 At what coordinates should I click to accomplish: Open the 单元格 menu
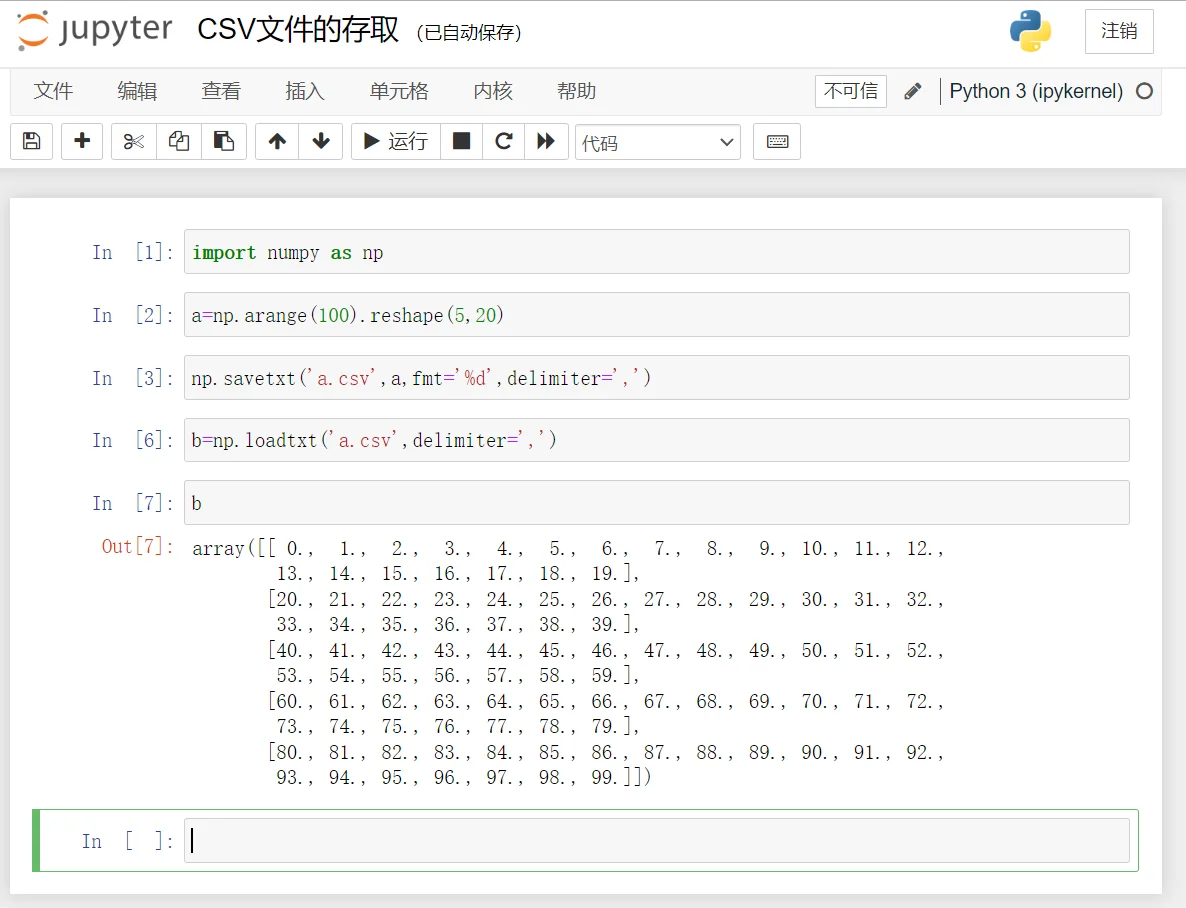[399, 91]
